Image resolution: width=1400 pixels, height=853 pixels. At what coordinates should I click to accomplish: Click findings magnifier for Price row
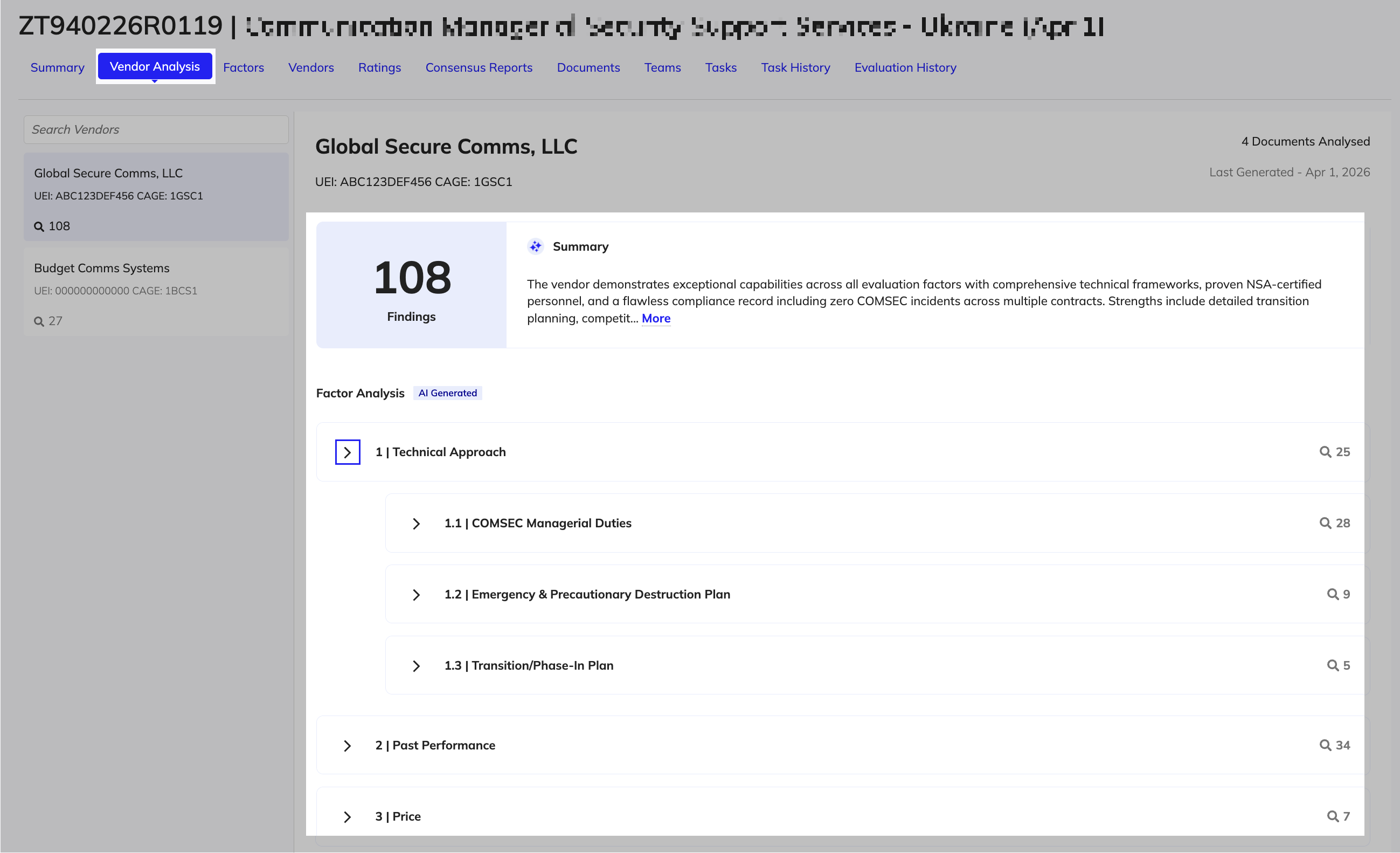1333,817
